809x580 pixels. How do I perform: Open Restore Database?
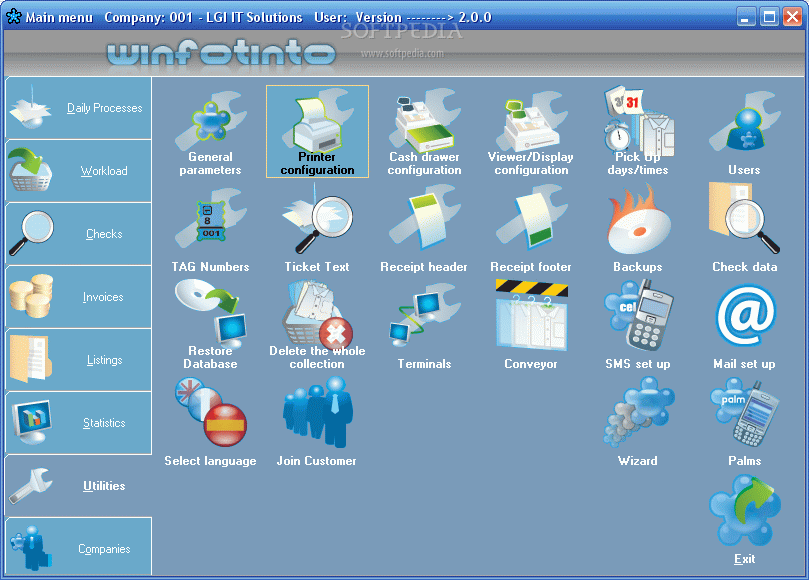coord(210,326)
